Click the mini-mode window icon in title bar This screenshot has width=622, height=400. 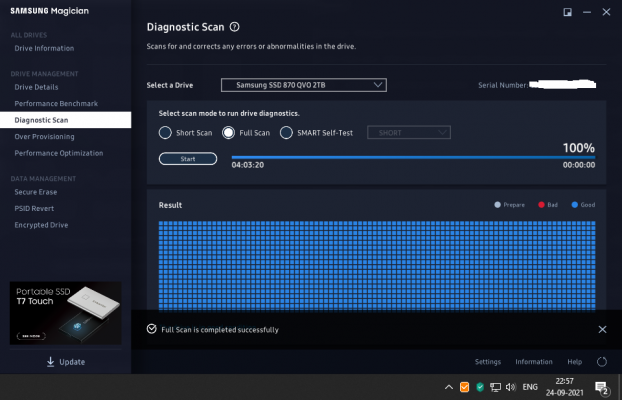point(568,12)
